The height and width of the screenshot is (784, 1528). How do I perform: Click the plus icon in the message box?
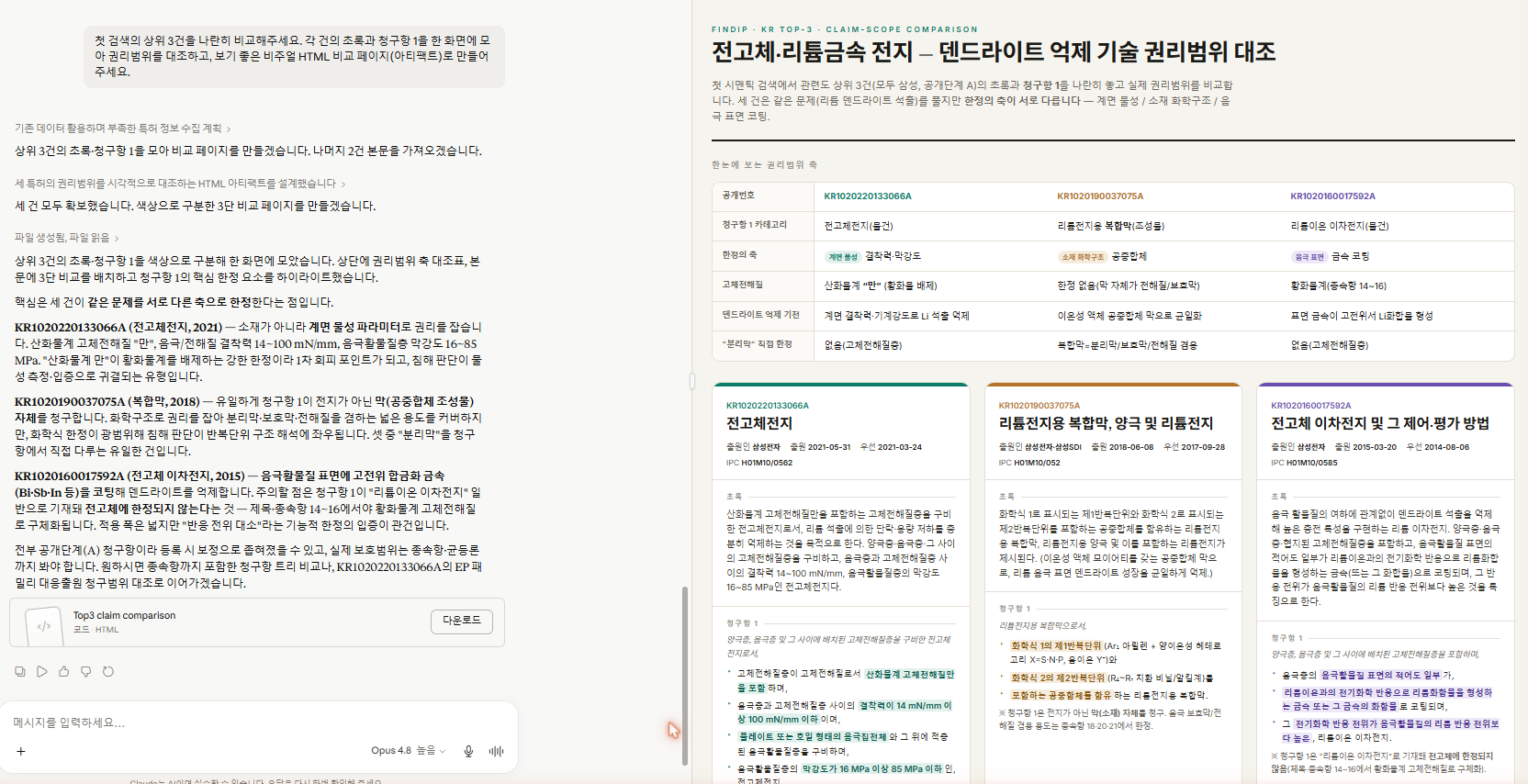[21, 751]
